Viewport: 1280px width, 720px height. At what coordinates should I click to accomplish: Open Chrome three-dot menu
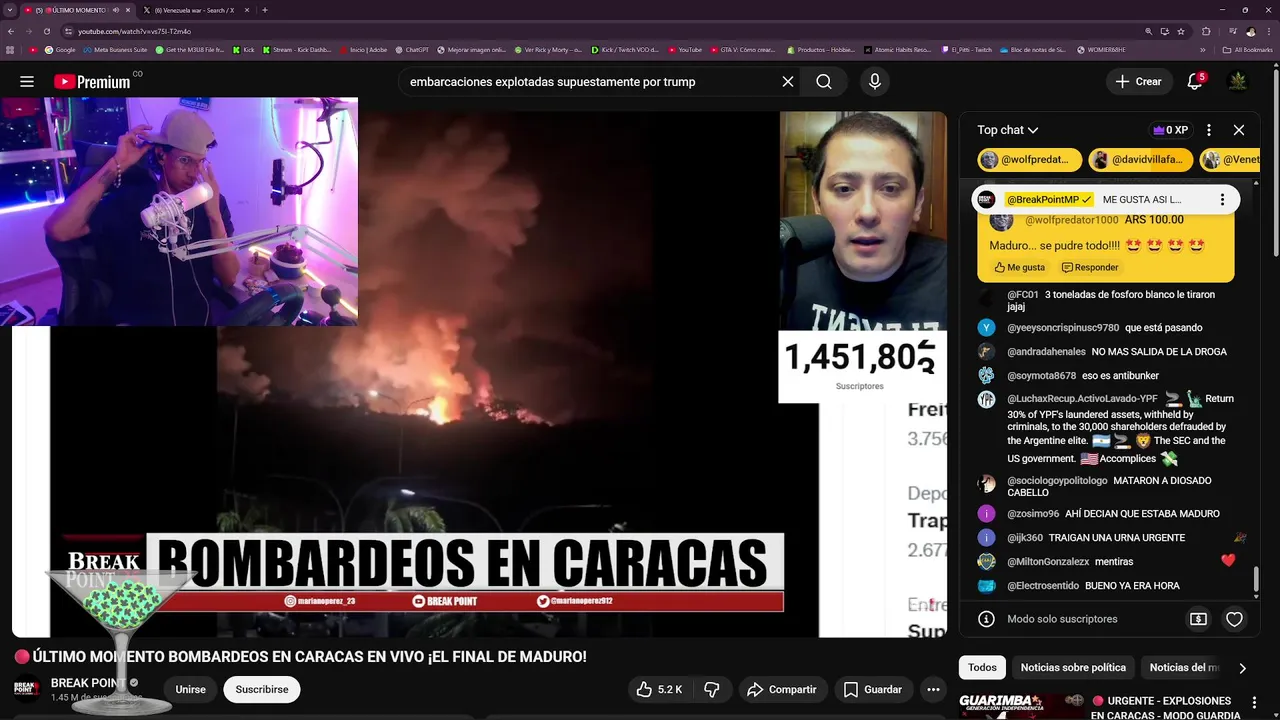coord(1268,31)
